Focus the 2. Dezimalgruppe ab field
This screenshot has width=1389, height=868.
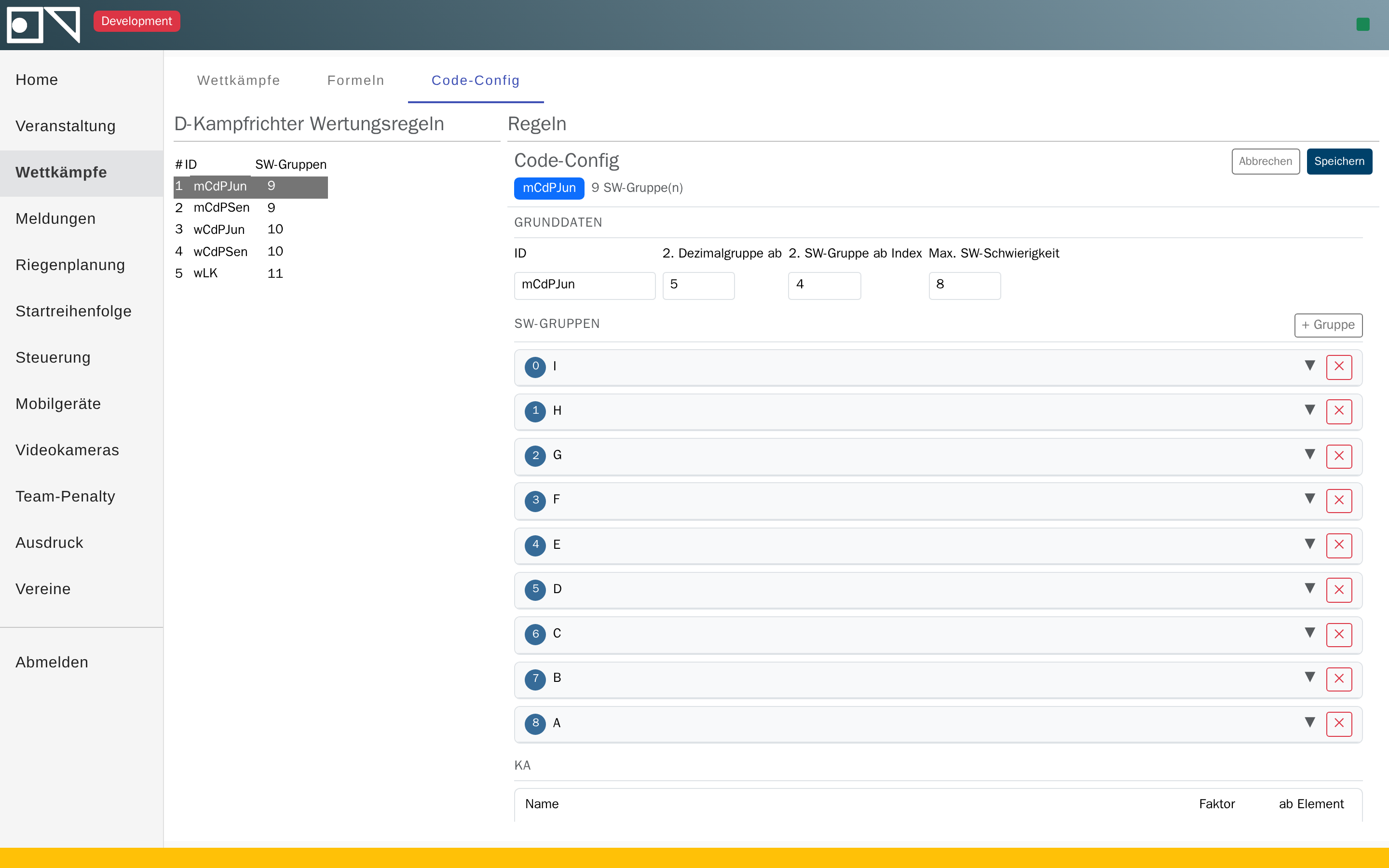698,285
